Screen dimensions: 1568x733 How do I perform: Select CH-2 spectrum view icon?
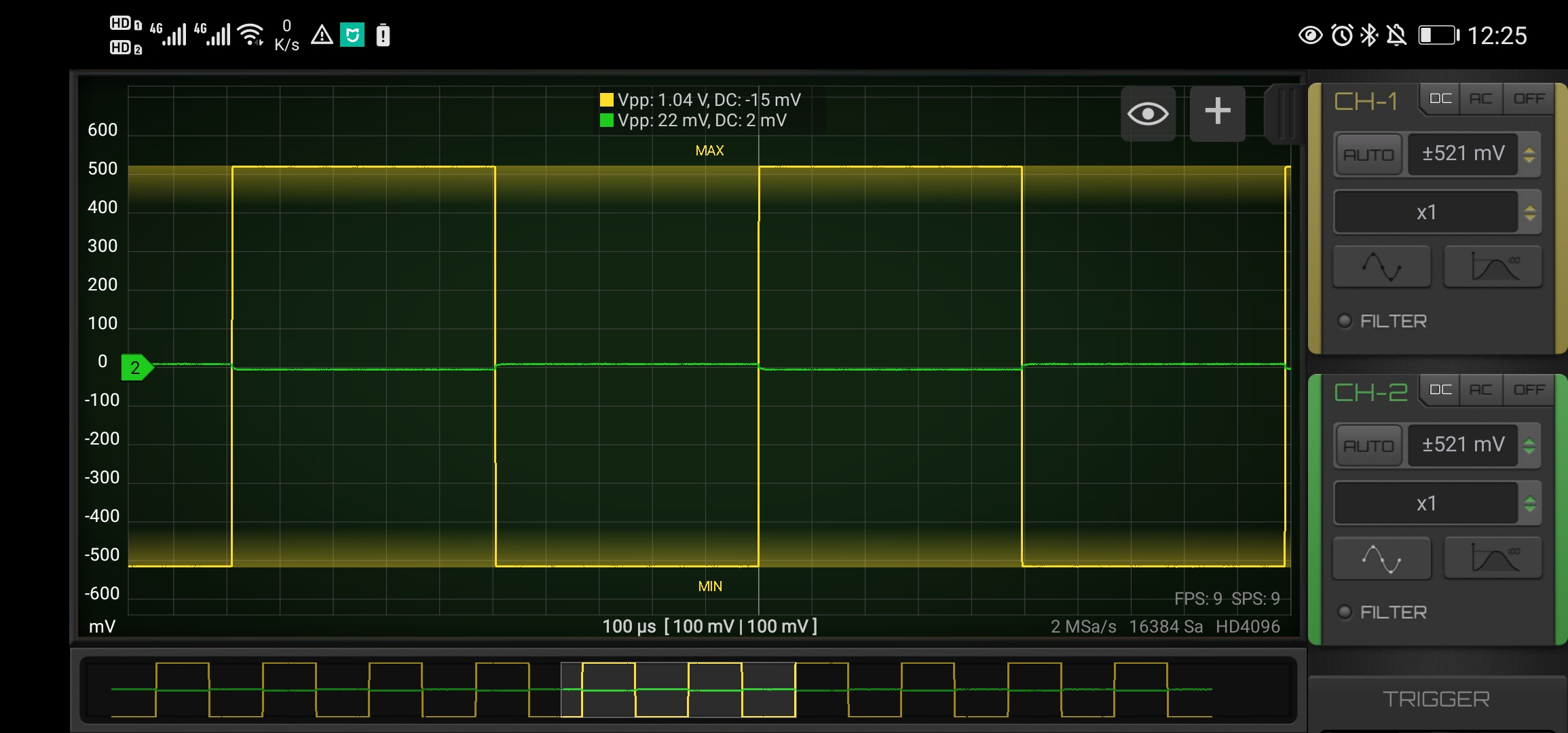(x=1493, y=559)
